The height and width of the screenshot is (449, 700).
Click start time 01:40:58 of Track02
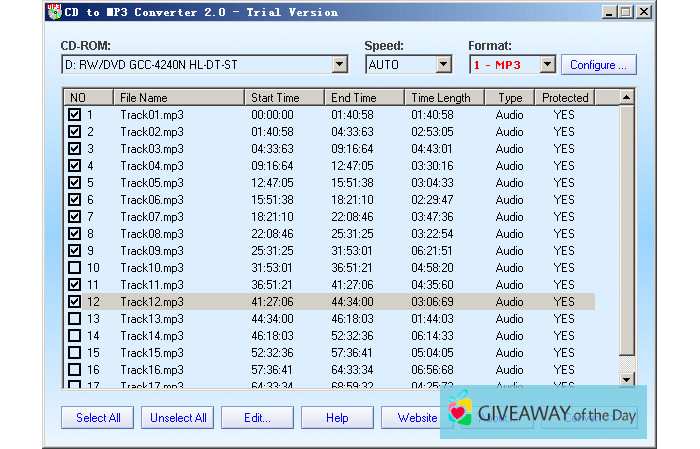pyautogui.click(x=272, y=132)
